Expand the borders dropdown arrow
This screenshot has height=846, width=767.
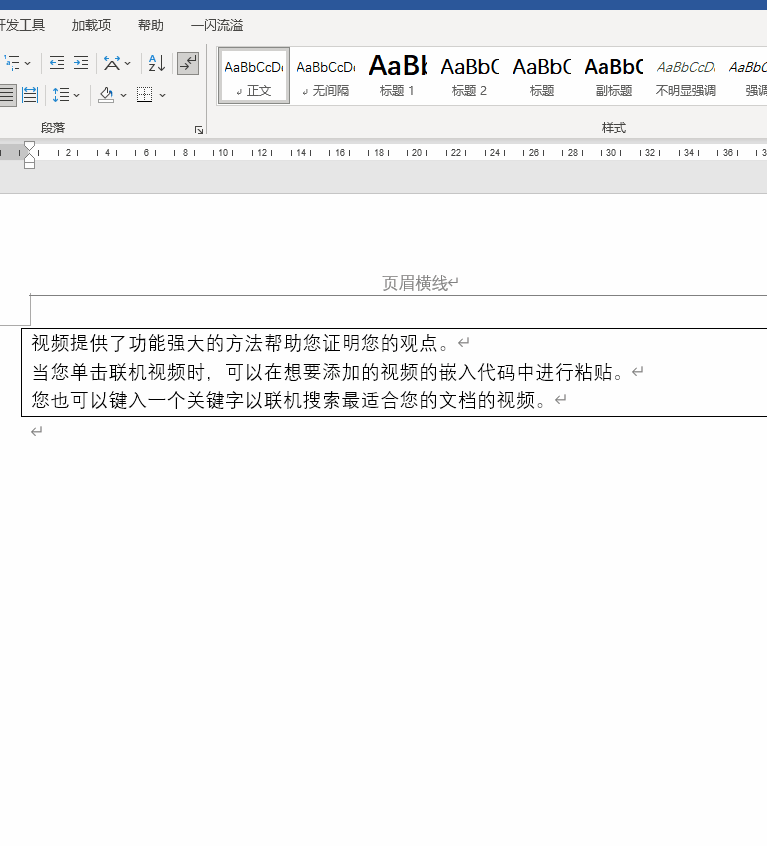pyautogui.click(x=162, y=95)
